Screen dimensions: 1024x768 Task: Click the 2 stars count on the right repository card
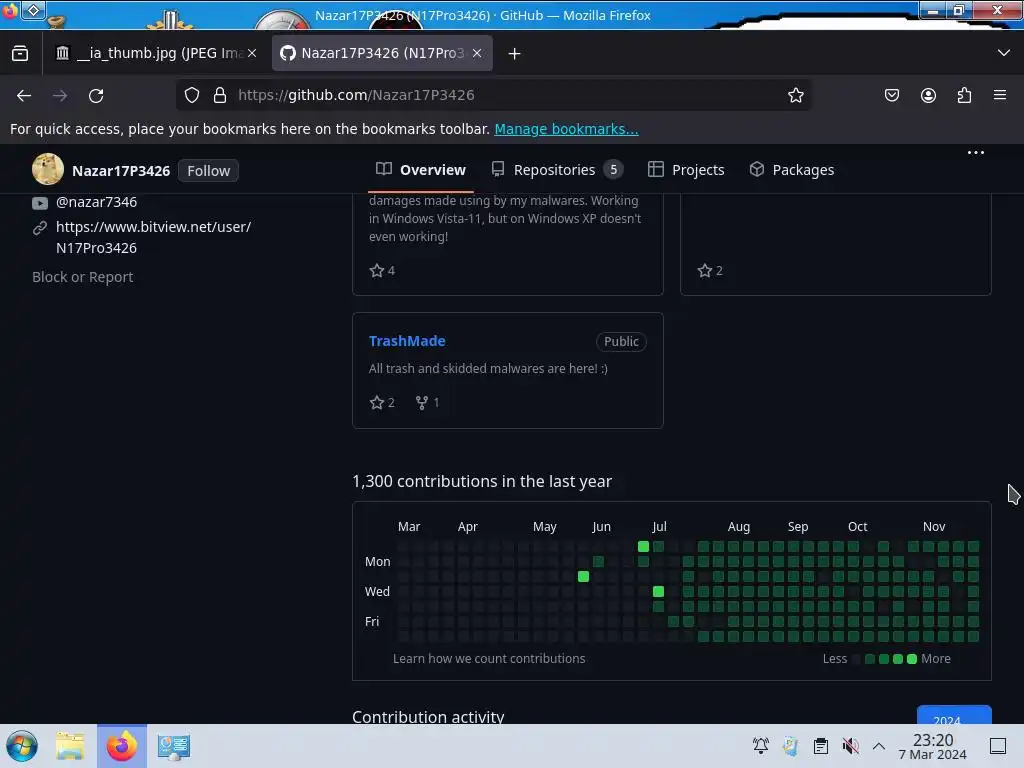coord(710,270)
